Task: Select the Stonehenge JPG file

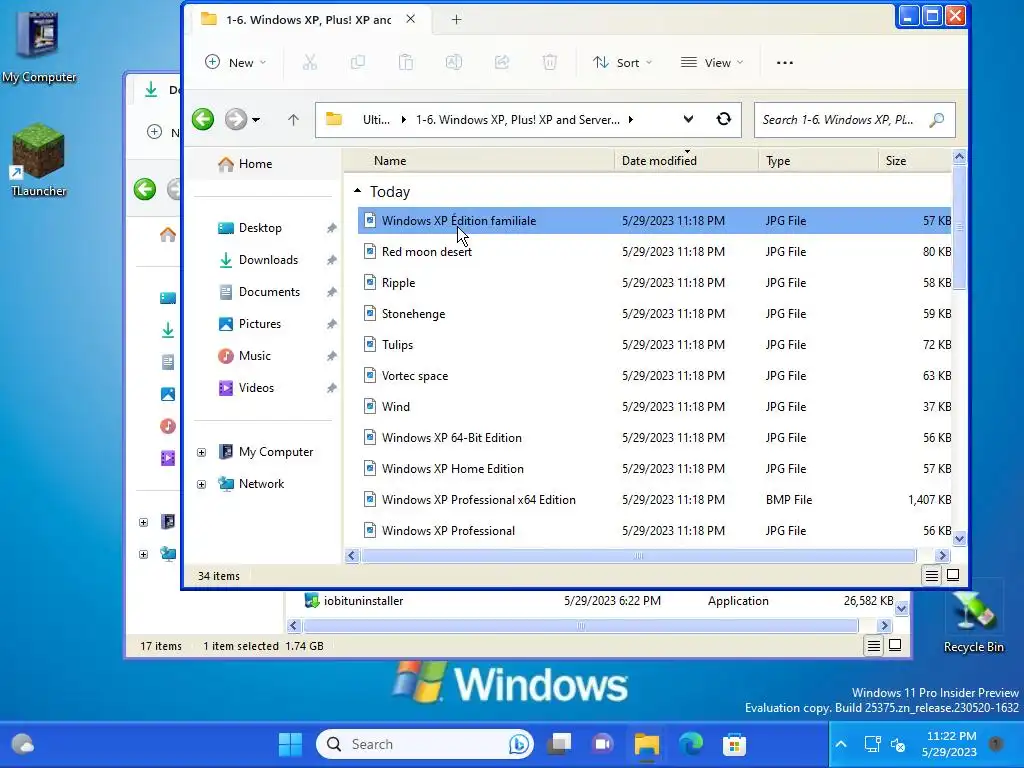Action: point(654,313)
